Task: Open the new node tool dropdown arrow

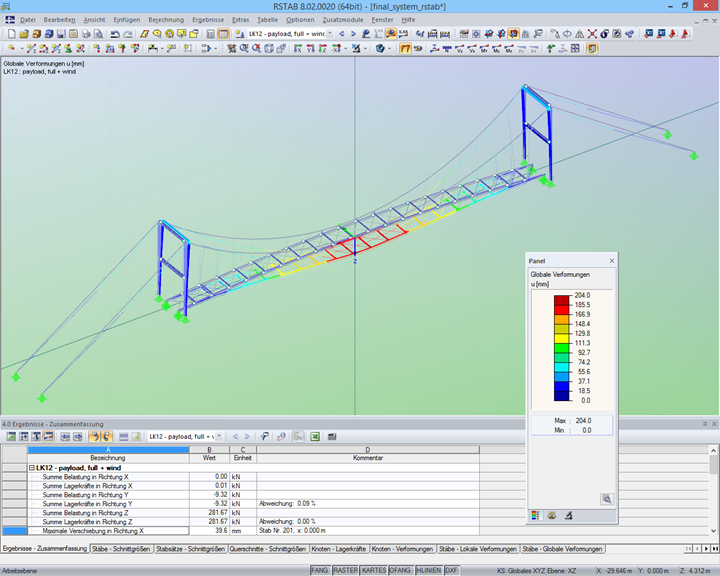Action: click(22, 48)
